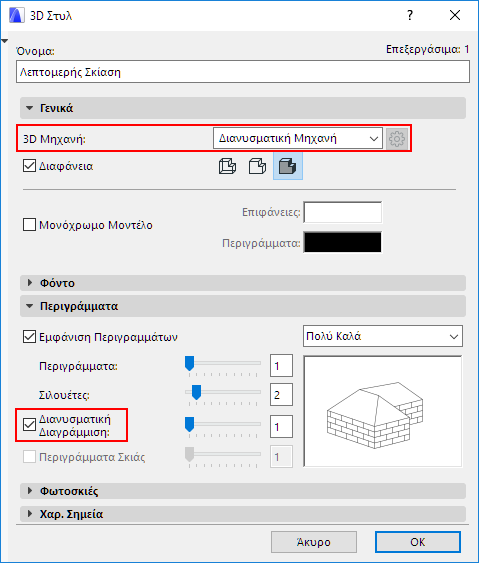Uncheck Διανυσματική Διαγράμμιση checkbox
The height and width of the screenshot is (563, 479).
click(x=29, y=425)
